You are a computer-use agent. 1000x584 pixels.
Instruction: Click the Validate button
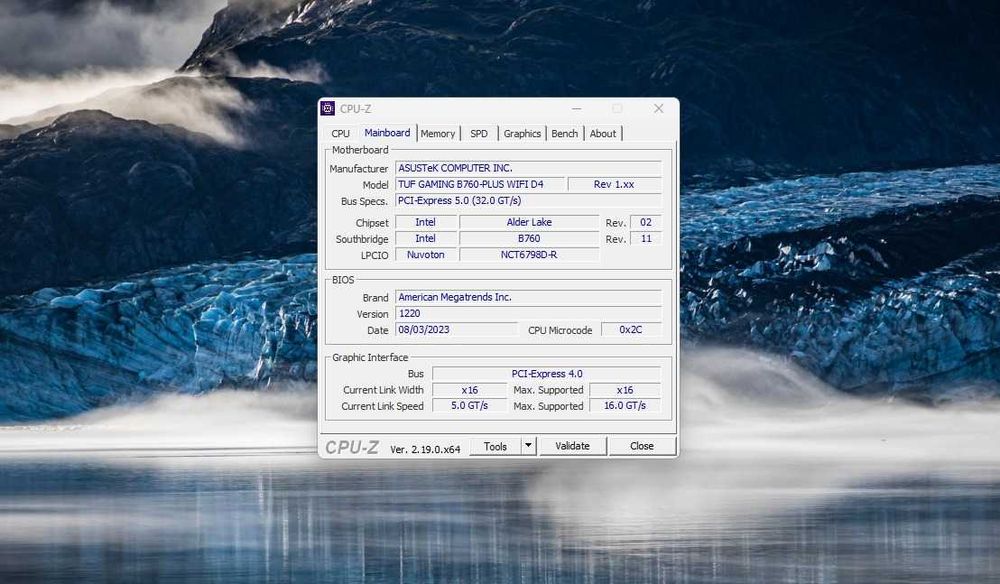point(572,446)
